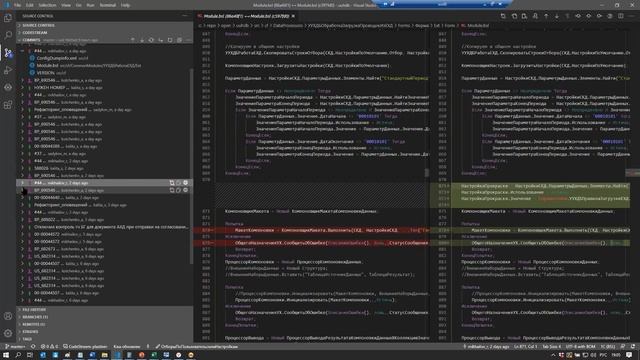Open the Extensions view in activity bar
Image resolution: width=640 pixels, height=360 pixels.
point(8,105)
